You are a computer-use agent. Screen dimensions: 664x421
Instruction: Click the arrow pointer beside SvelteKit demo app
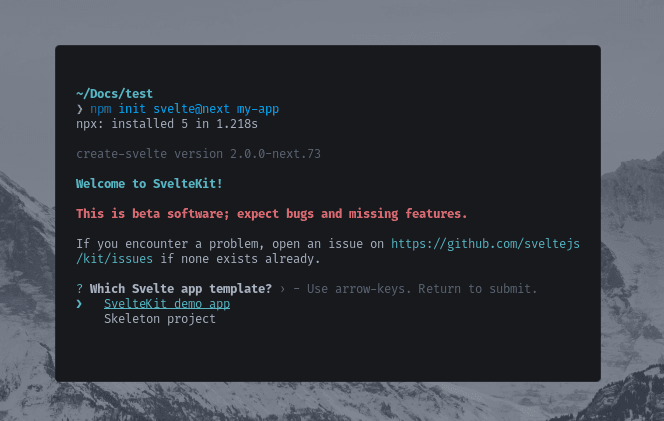tap(79, 304)
